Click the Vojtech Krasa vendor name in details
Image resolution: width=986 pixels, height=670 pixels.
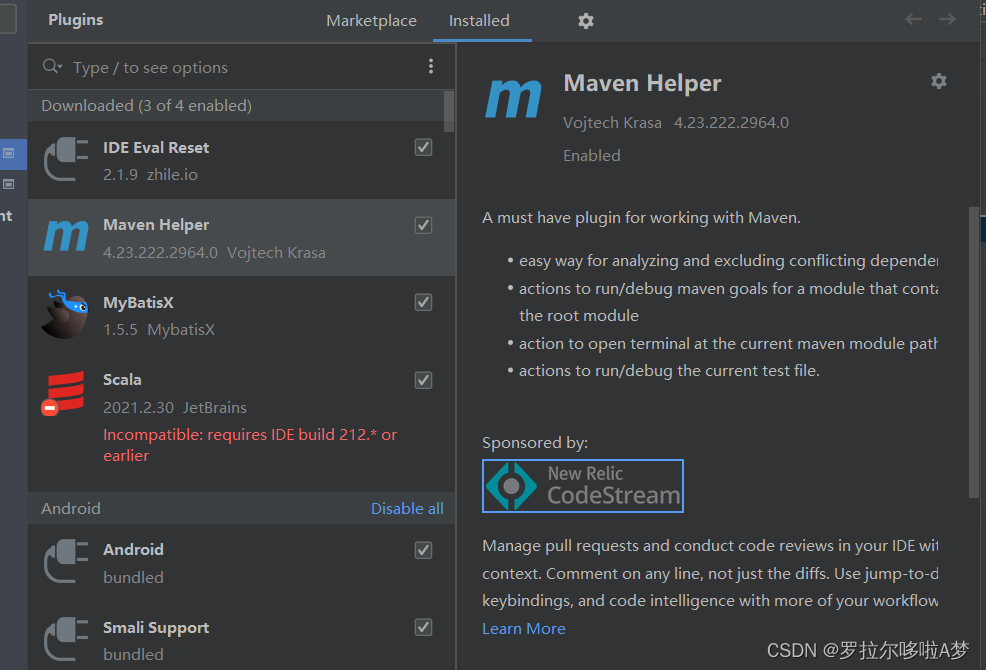tap(612, 123)
